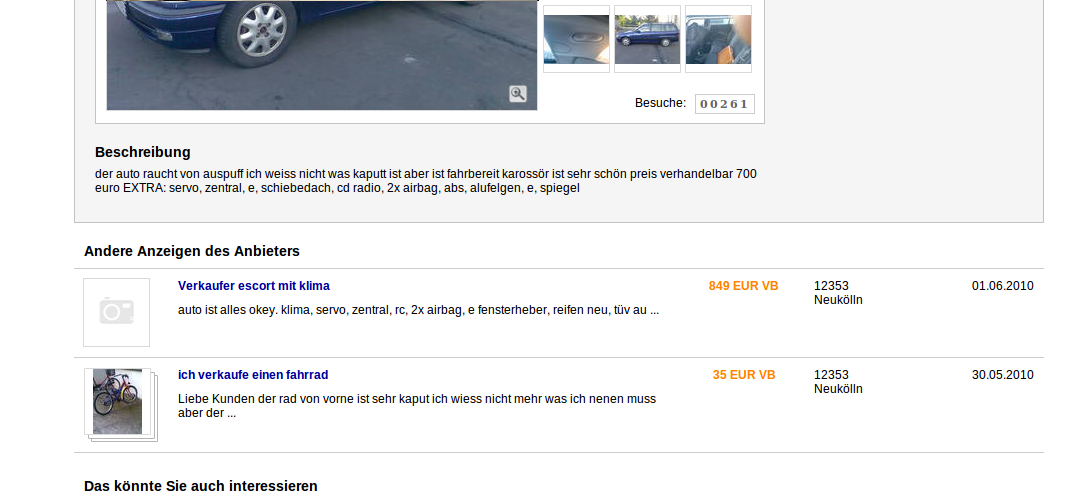Click the 849 EUR VB price
Screen dimensions: 1087x497
click(743, 286)
